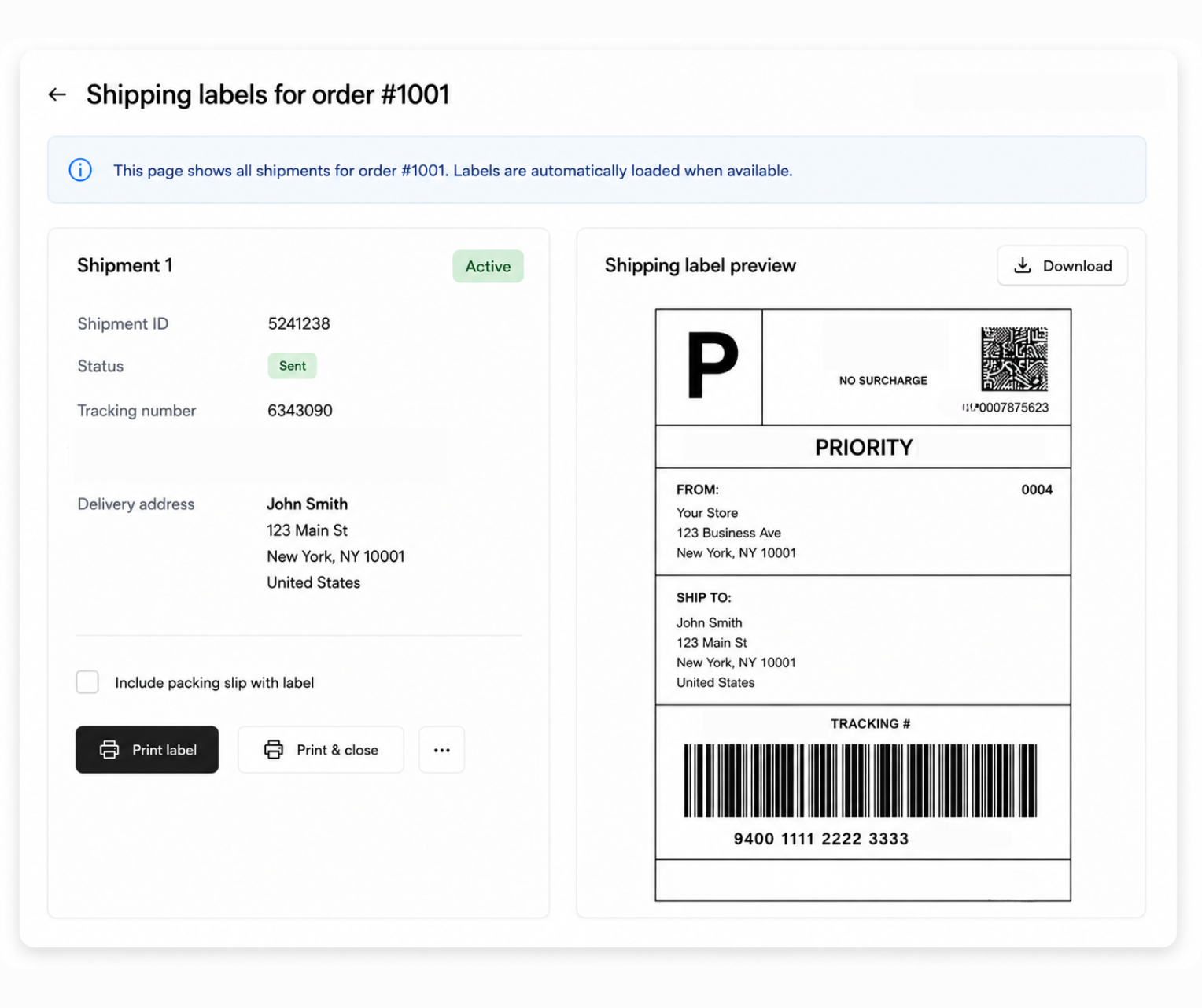Click the QR code on the label preview
This screenshot has height=1008, width=1202.
click(x=1014, y=359)
